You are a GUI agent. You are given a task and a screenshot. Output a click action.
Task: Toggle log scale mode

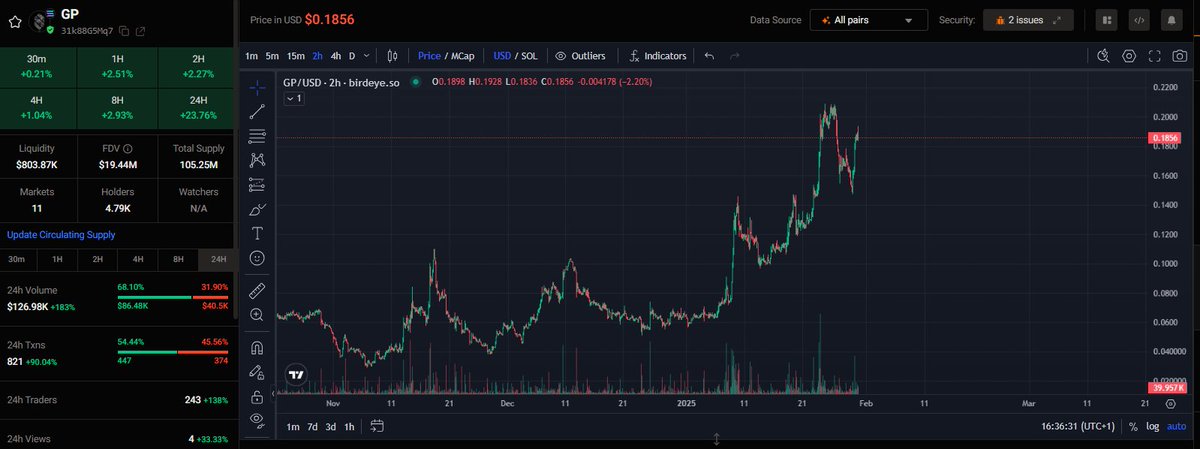[1152, 426]
